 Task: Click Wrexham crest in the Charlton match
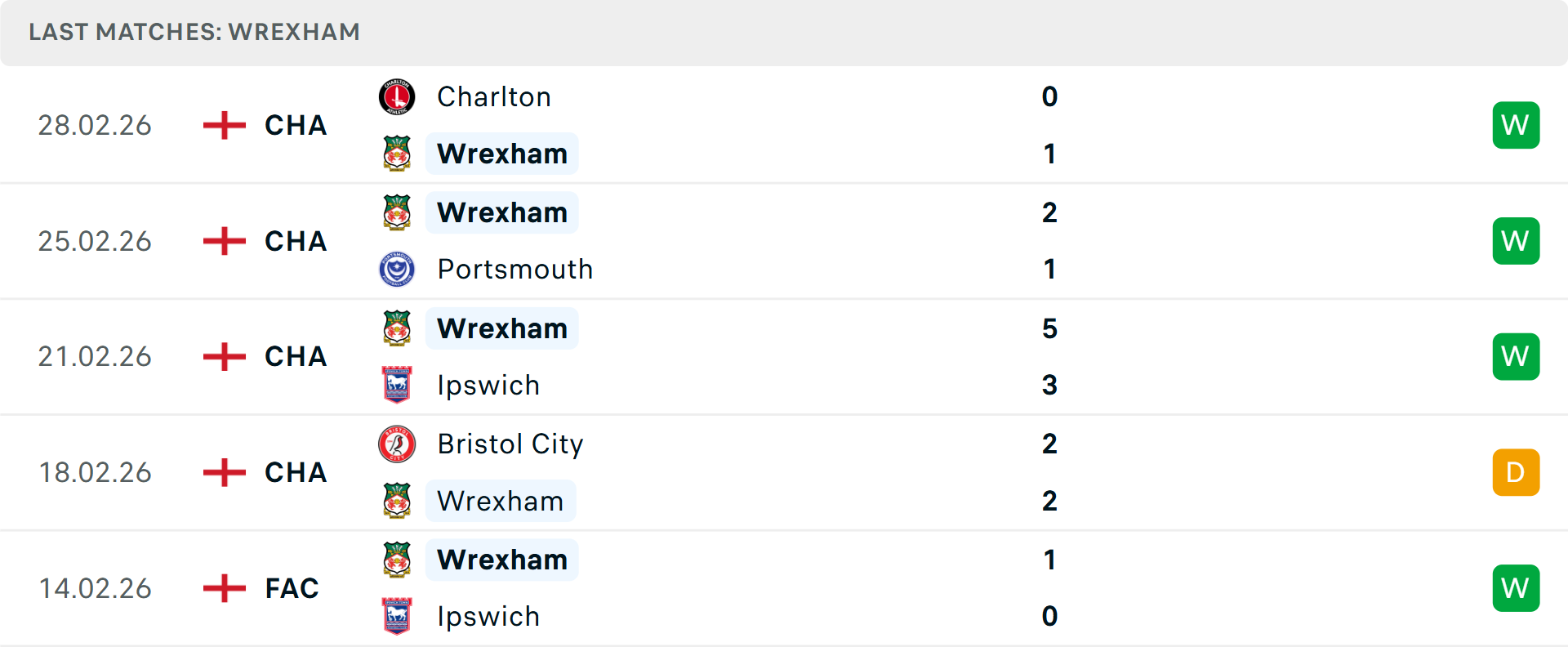397,154
